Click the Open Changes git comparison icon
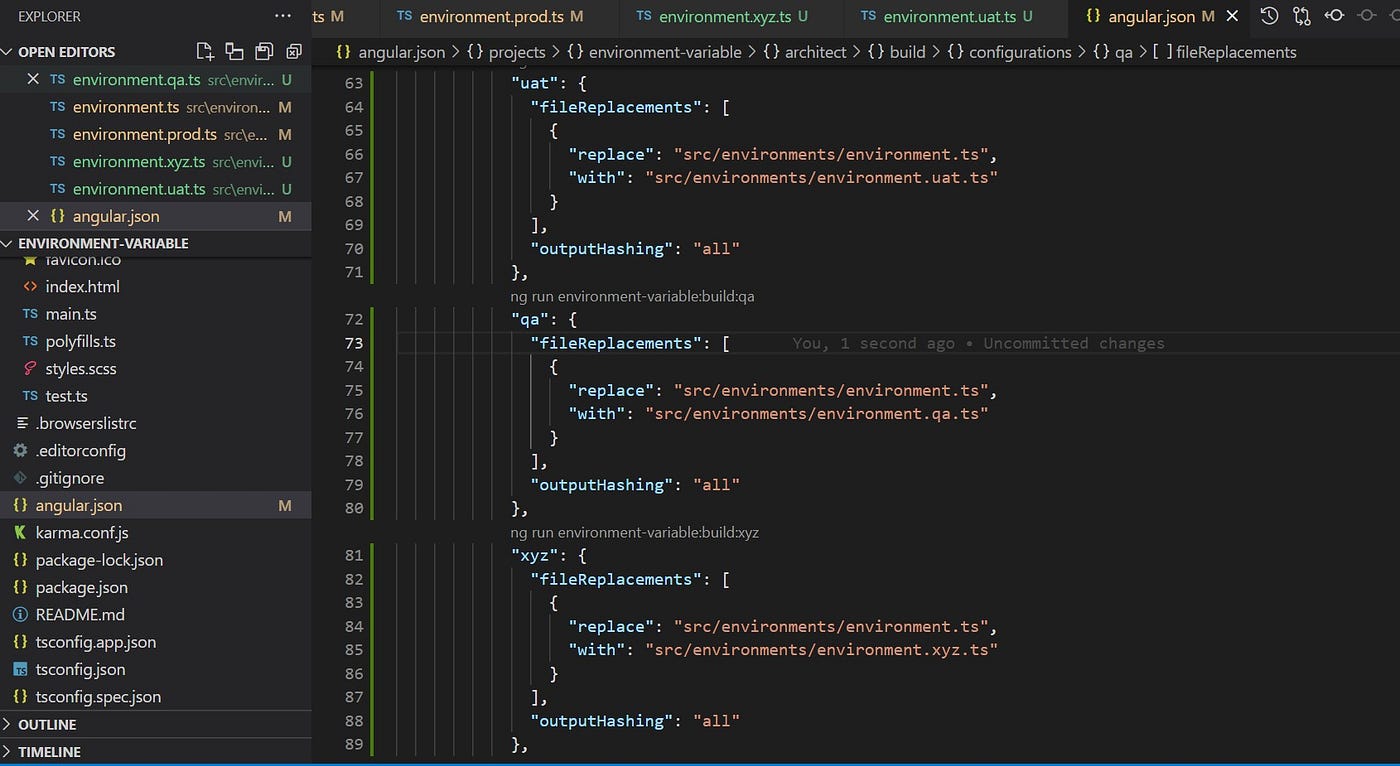This screenshot has height=766, width=1400. [x=1301, y=16]
